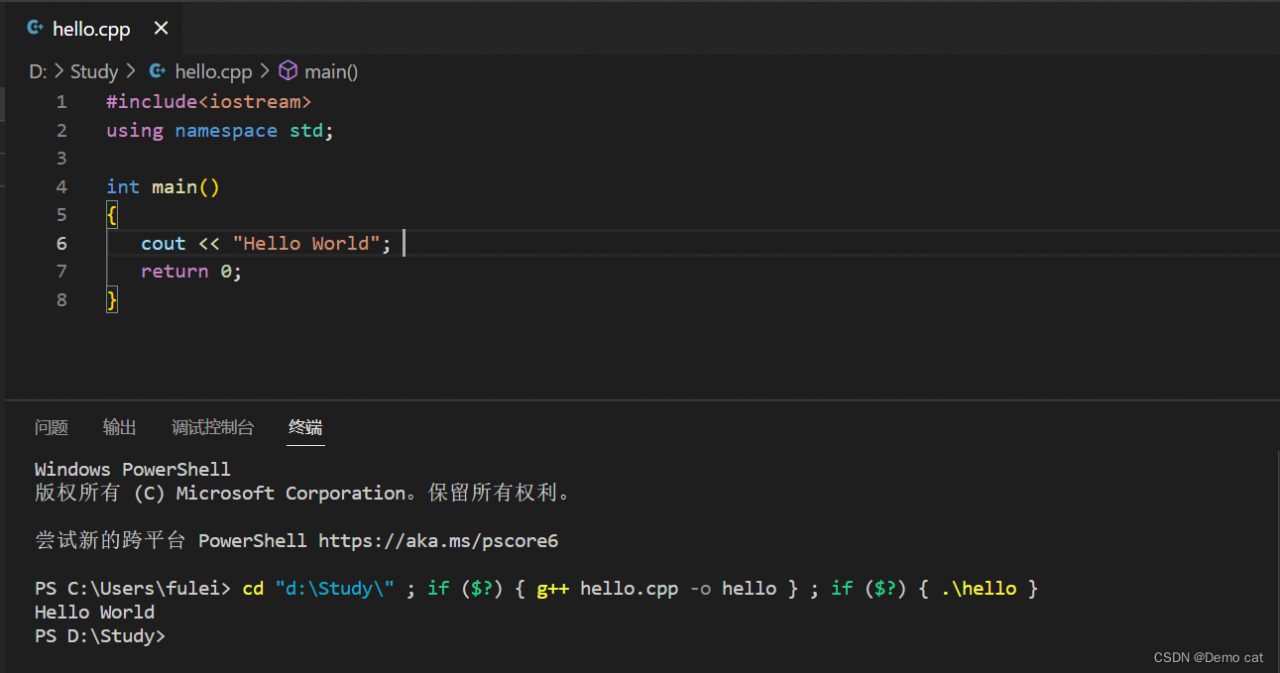Click the Microsoft Corporation copyright line
Screen dimensions: 1280x673
[x=302, y=493]
